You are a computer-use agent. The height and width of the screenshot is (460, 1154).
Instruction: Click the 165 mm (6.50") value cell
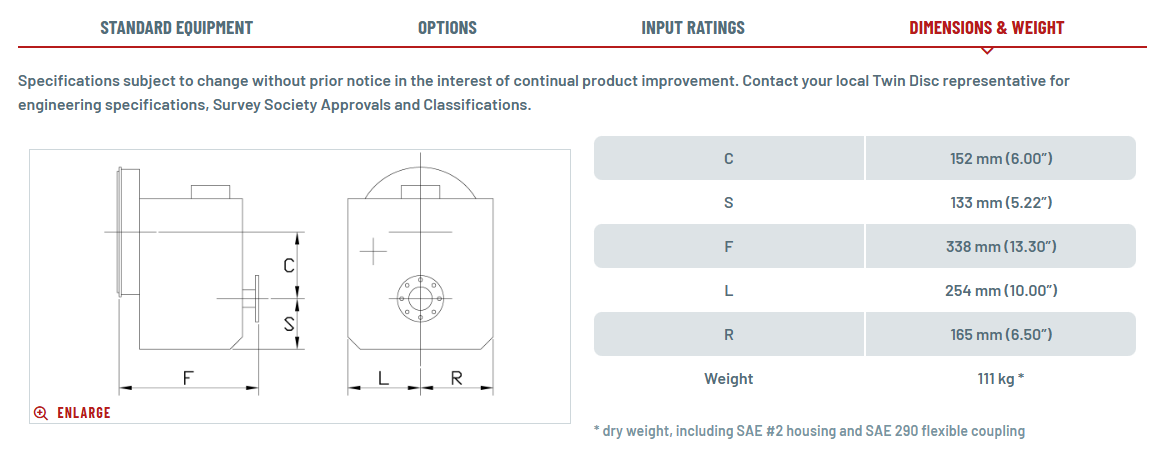point(1001,334)
